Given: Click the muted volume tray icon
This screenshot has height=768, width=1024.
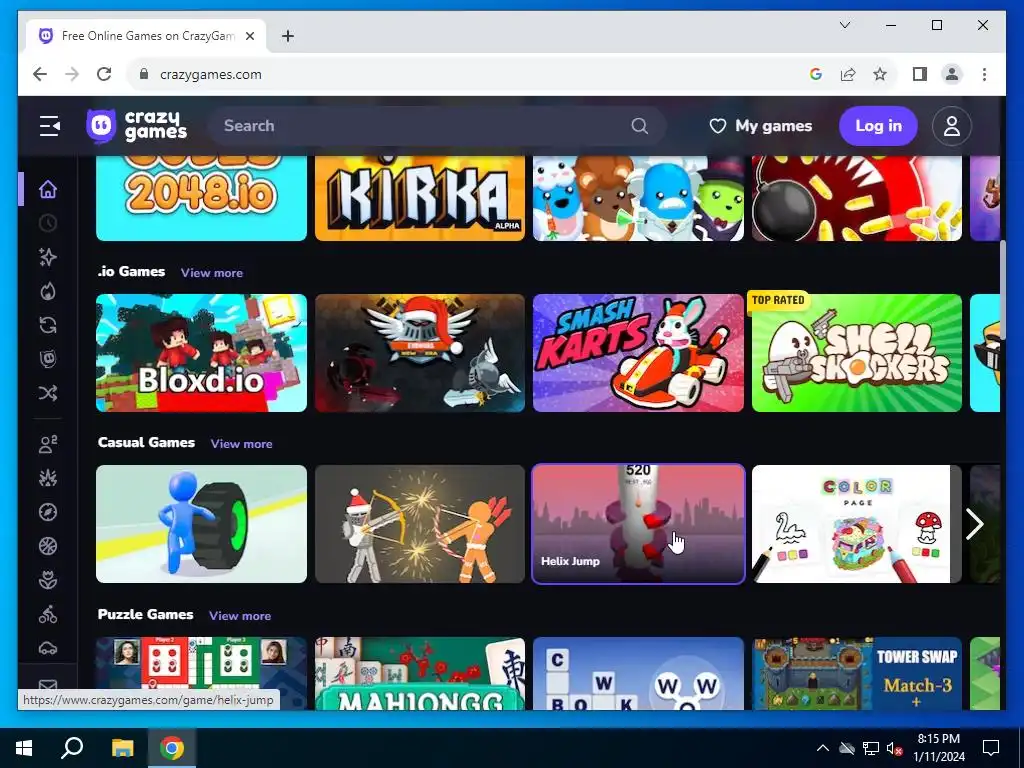Looking at the screenshot, I should (x=894, y=748).
